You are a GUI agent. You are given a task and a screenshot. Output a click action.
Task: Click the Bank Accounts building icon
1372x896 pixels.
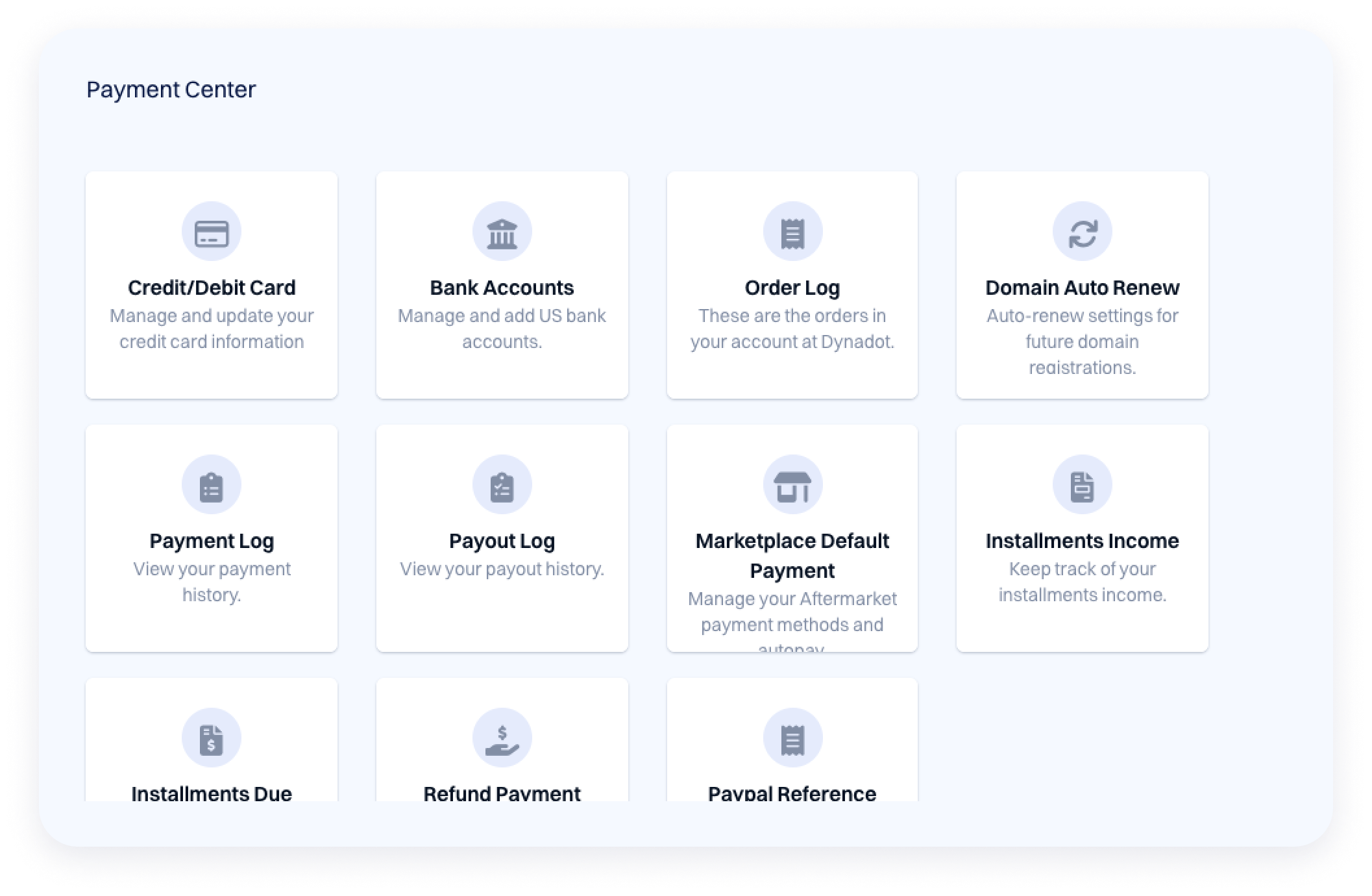point(502,232)
